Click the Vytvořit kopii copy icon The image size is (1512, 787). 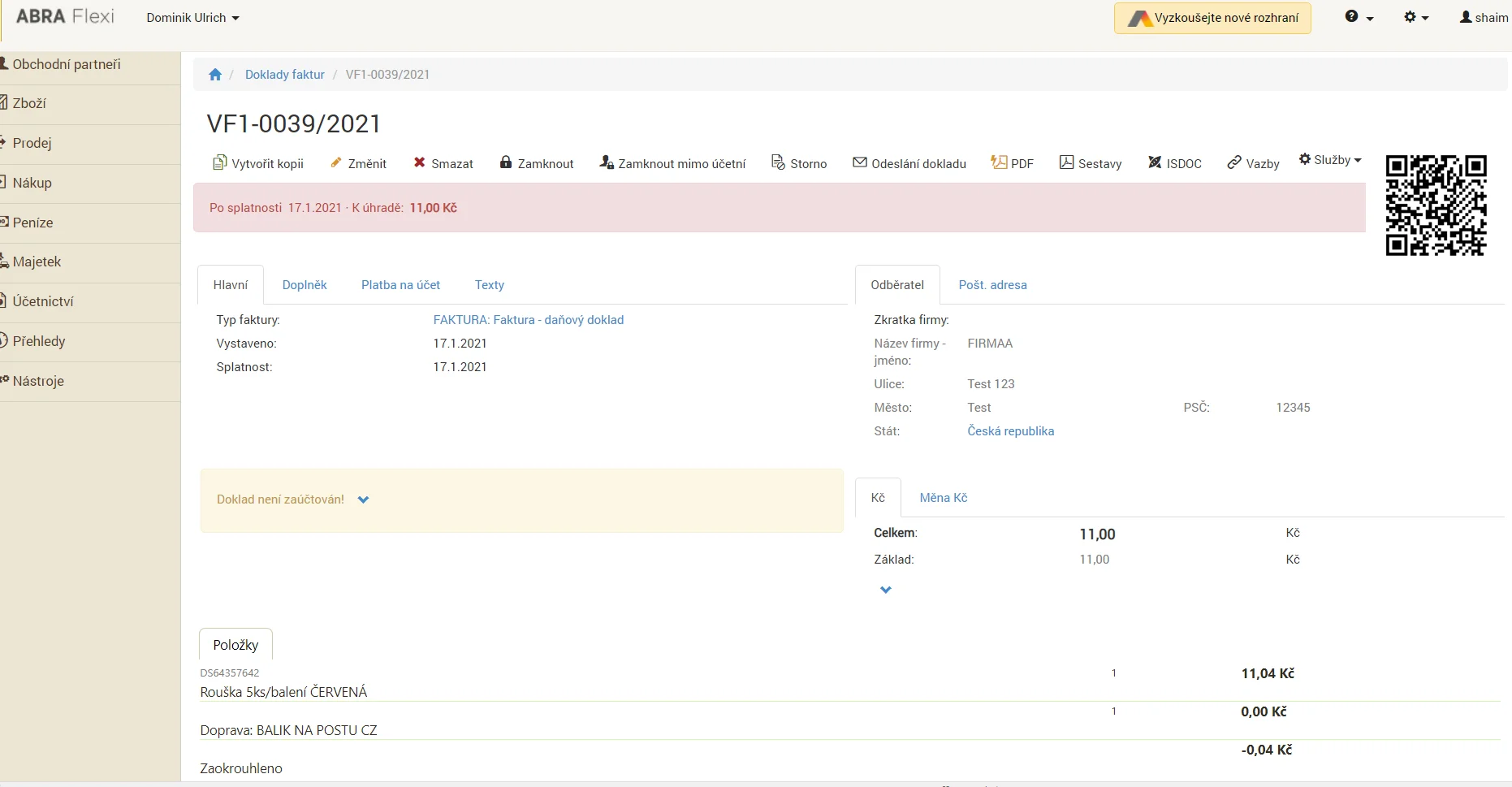coord(219,163)
